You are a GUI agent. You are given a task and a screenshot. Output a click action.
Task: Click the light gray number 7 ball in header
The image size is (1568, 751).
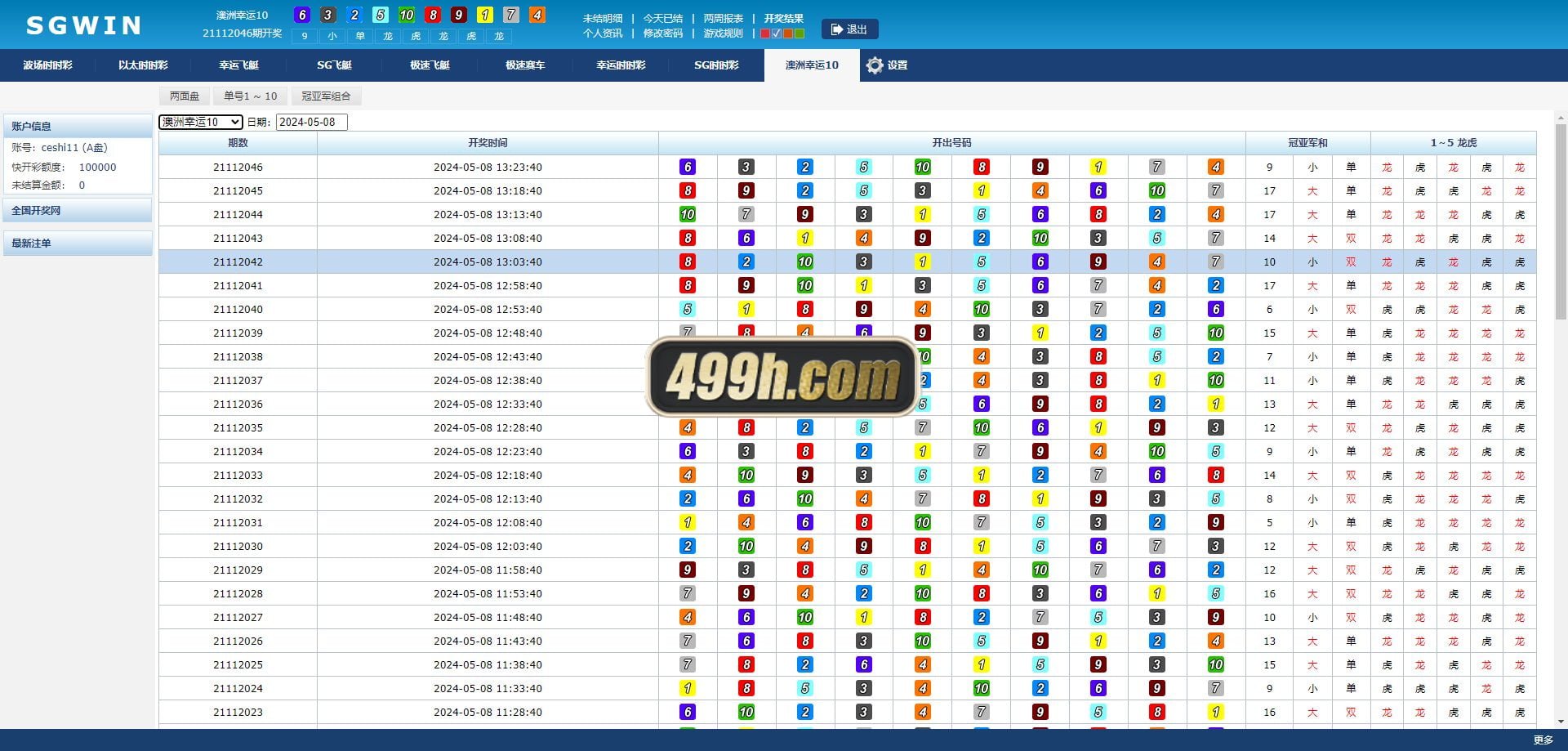pos(510,15)
